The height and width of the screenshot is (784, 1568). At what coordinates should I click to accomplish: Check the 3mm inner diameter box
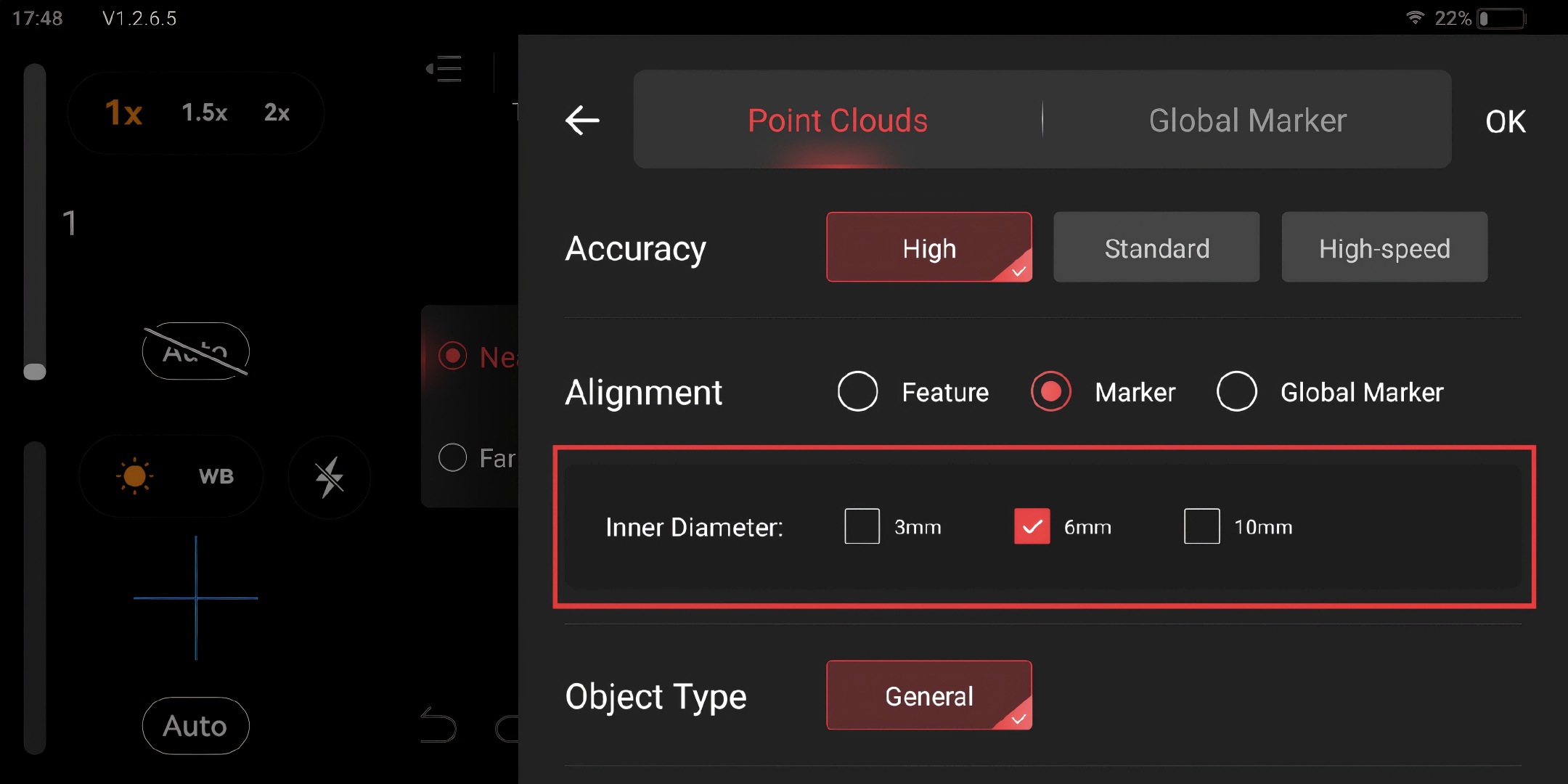click(862, 526)
